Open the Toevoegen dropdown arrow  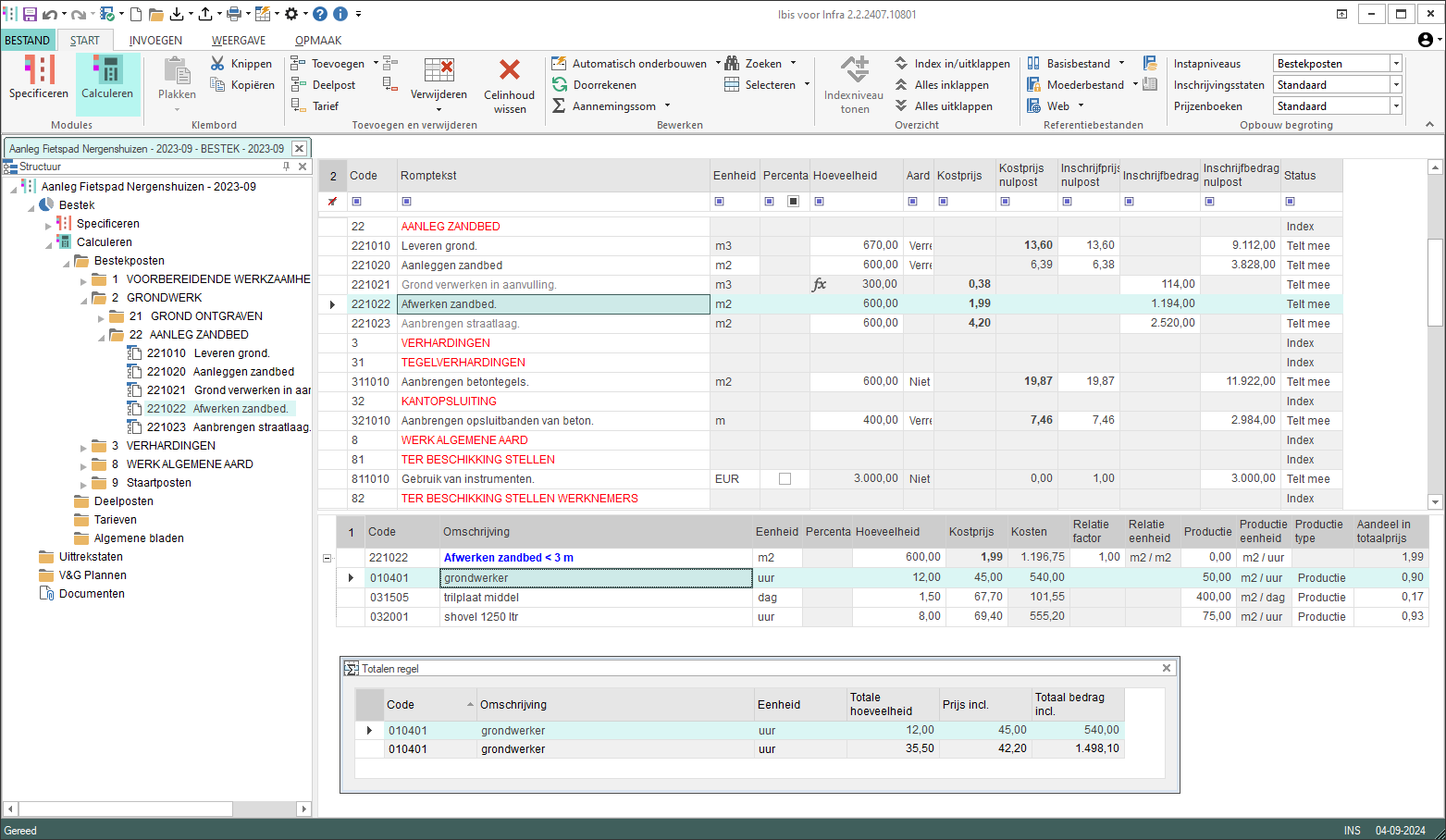point(376,63)
